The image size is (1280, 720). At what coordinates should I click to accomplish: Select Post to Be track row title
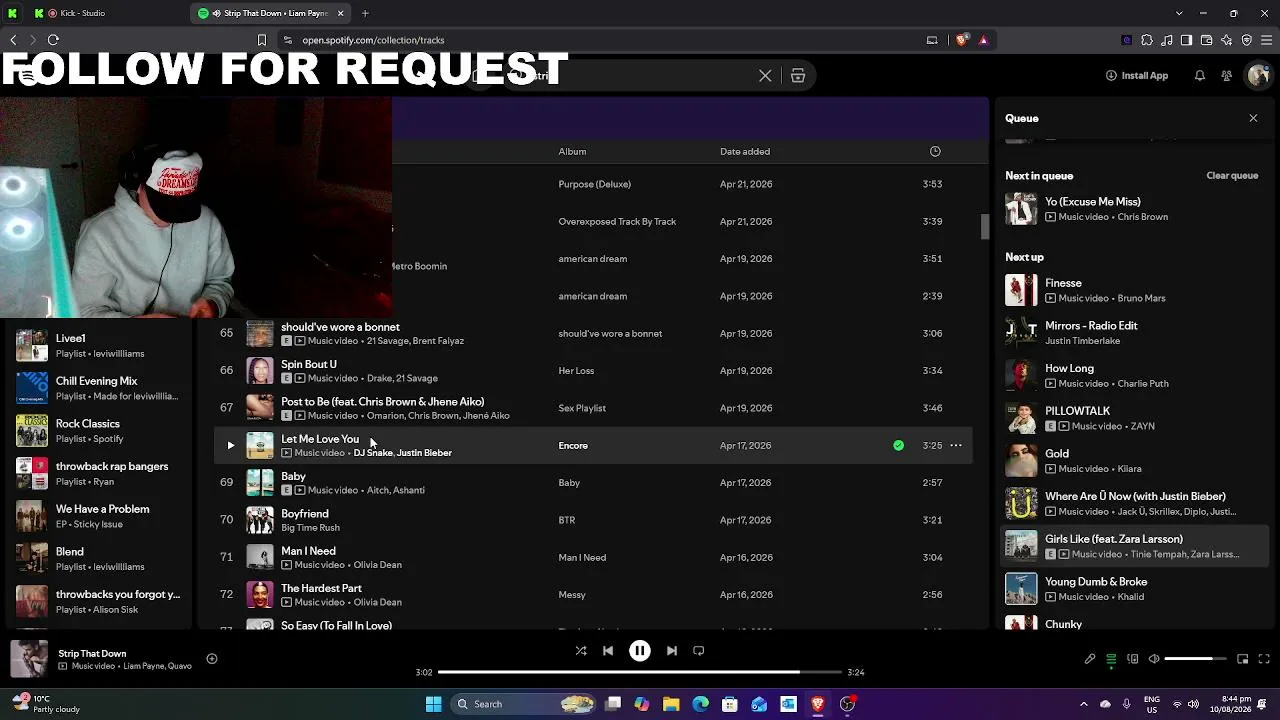click(x=382, y=402)
